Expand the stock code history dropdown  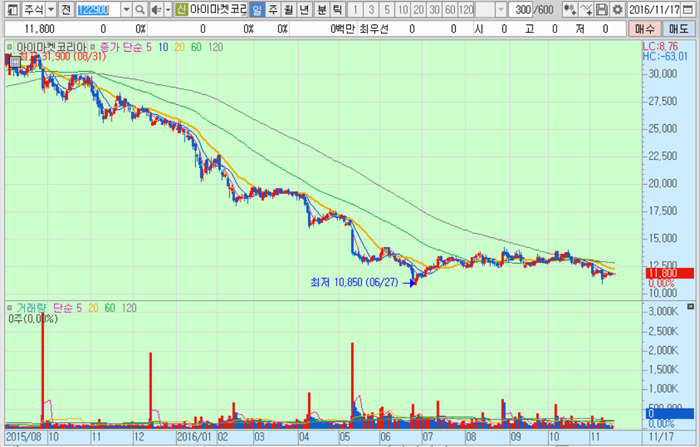[126, 9]
